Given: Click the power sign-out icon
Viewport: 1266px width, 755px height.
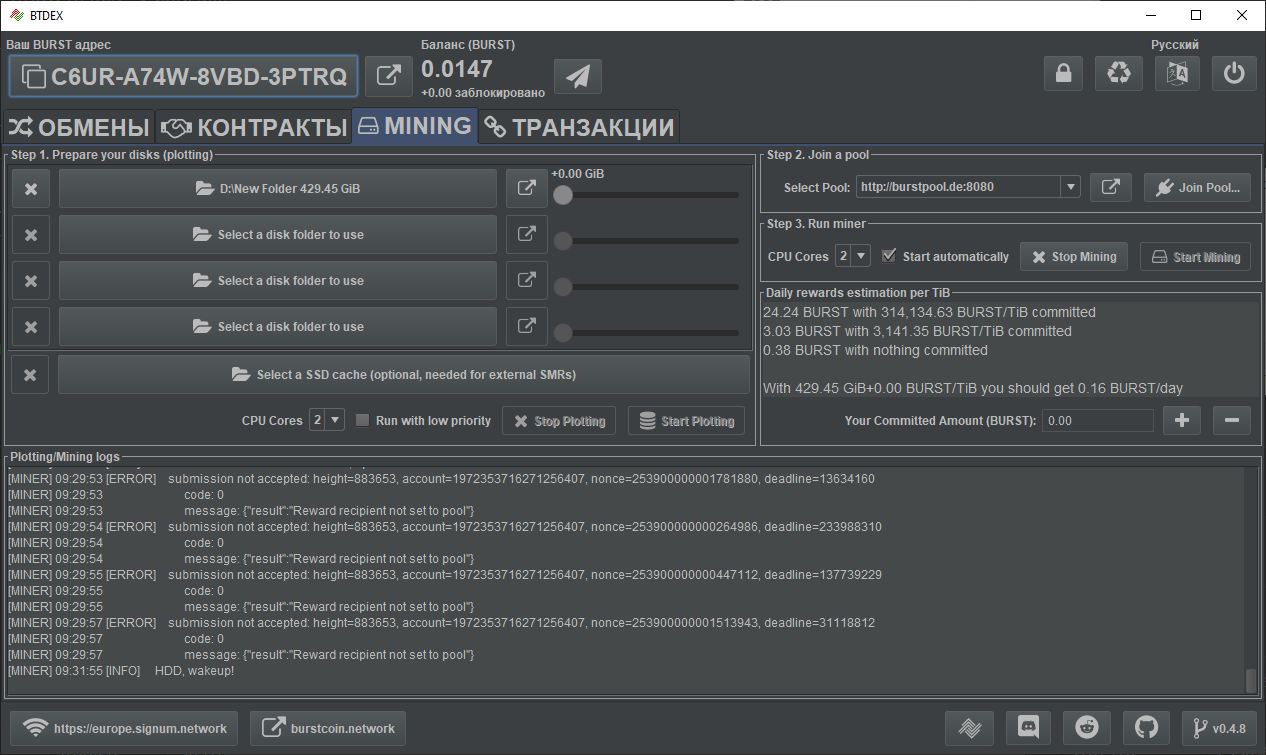Looking at the screenshot, I should pyautogui.click(x=1234, y=73).
